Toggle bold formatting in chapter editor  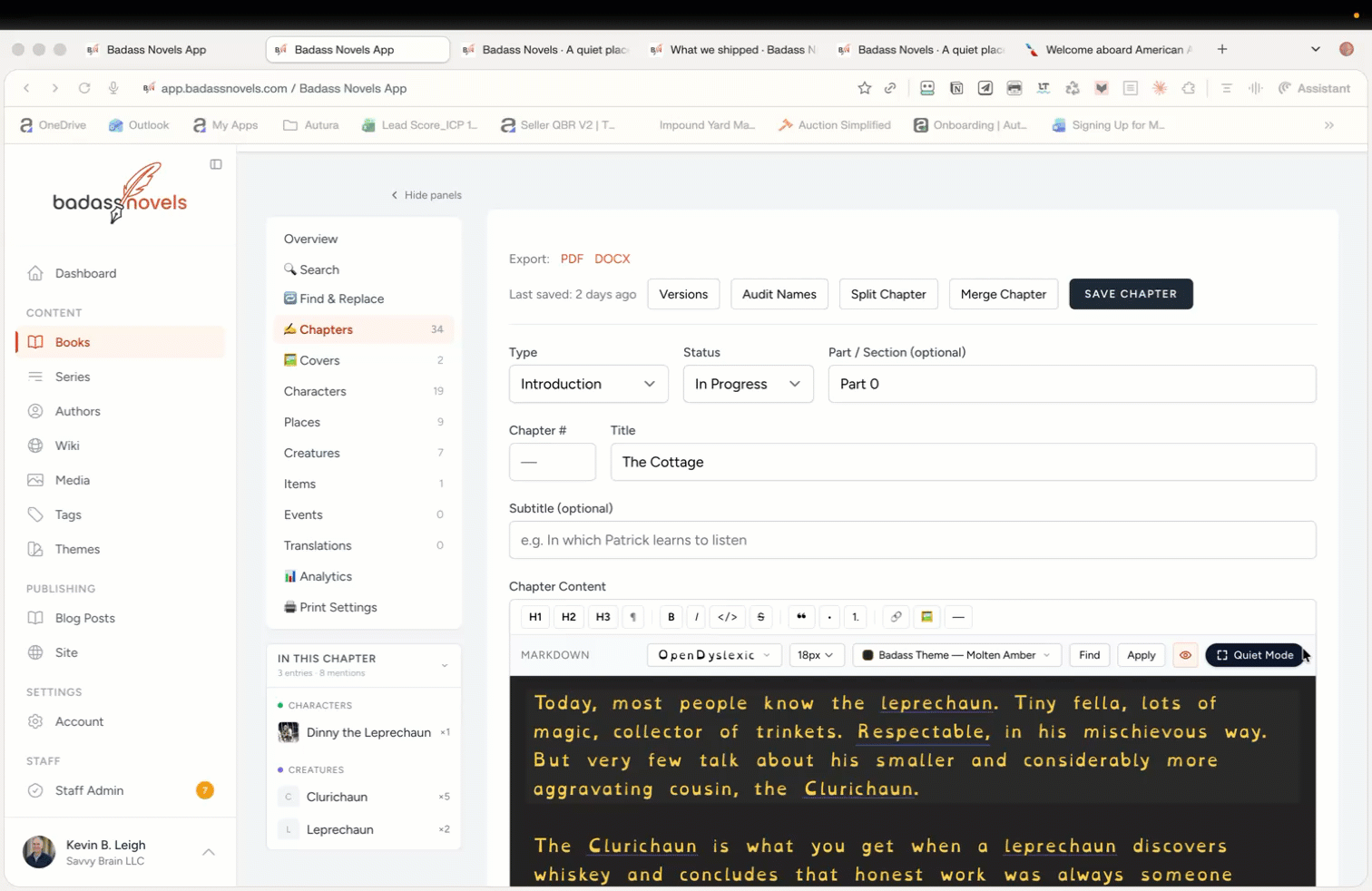[671, 617]
